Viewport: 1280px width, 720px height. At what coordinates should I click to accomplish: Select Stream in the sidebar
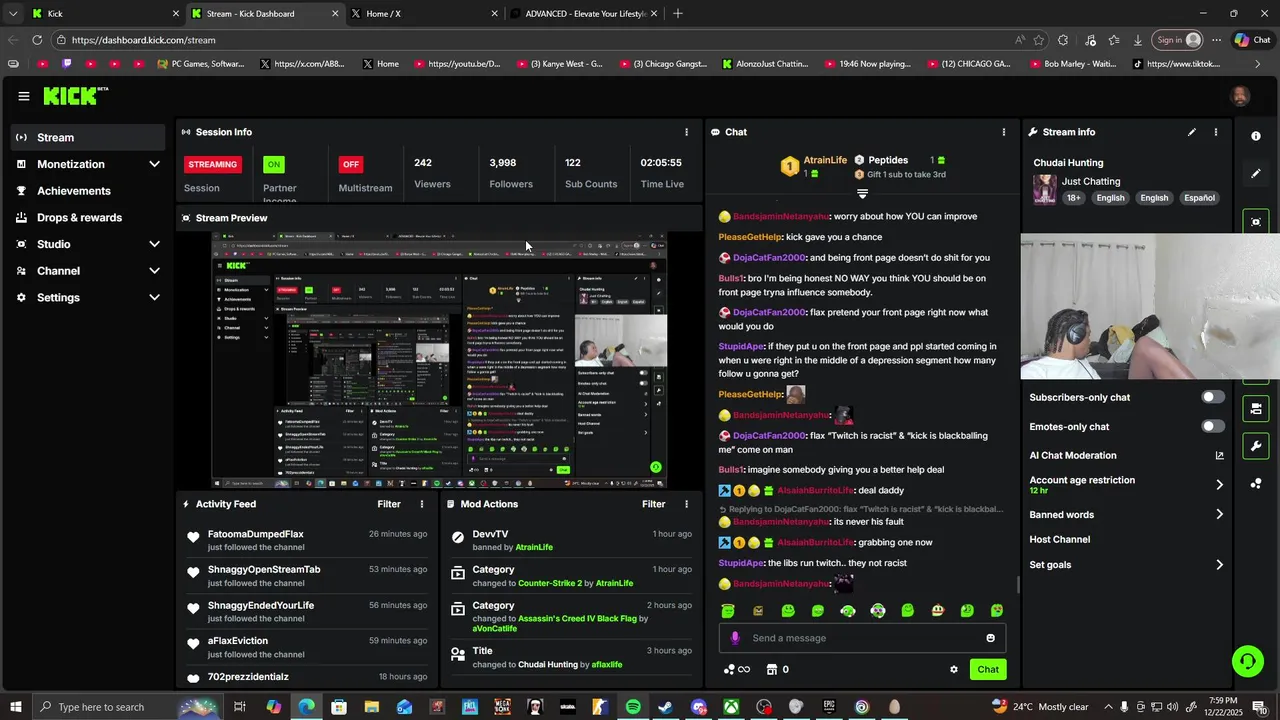pyautogui.click(x=88, y=137)
